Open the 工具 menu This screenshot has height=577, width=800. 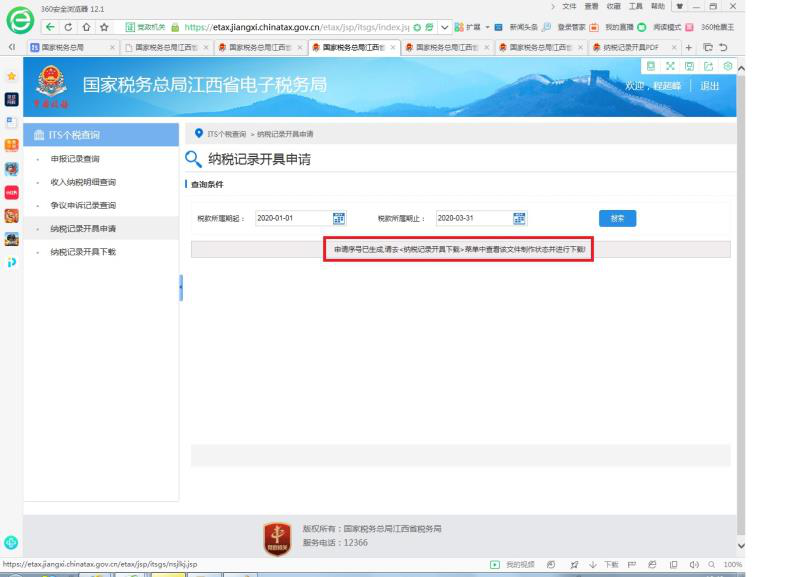click(x=635, y=7)
